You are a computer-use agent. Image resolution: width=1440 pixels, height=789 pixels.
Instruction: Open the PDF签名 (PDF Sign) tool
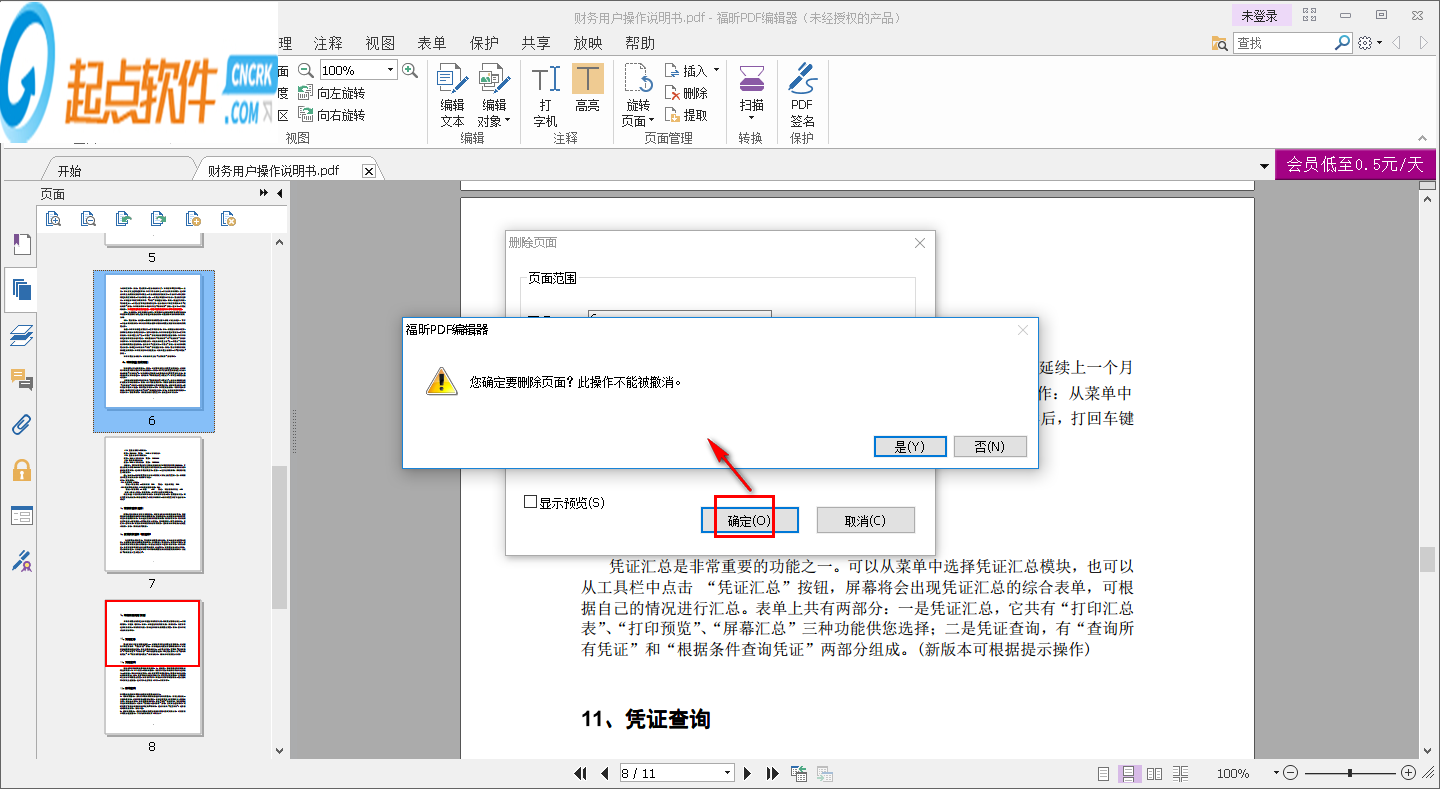[x=802, y=95]
